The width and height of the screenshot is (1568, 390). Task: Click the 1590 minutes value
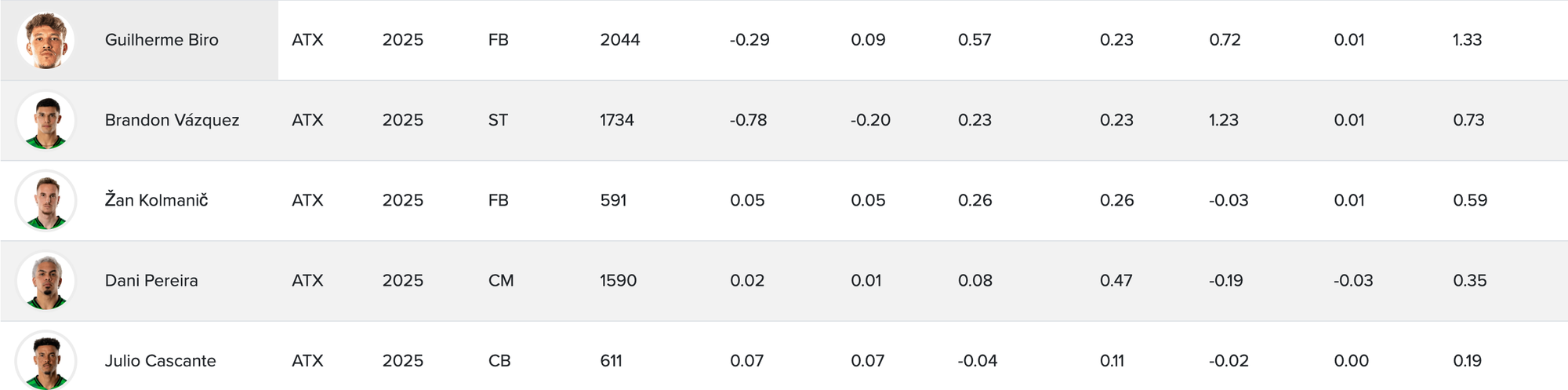[x=618, y=280]
